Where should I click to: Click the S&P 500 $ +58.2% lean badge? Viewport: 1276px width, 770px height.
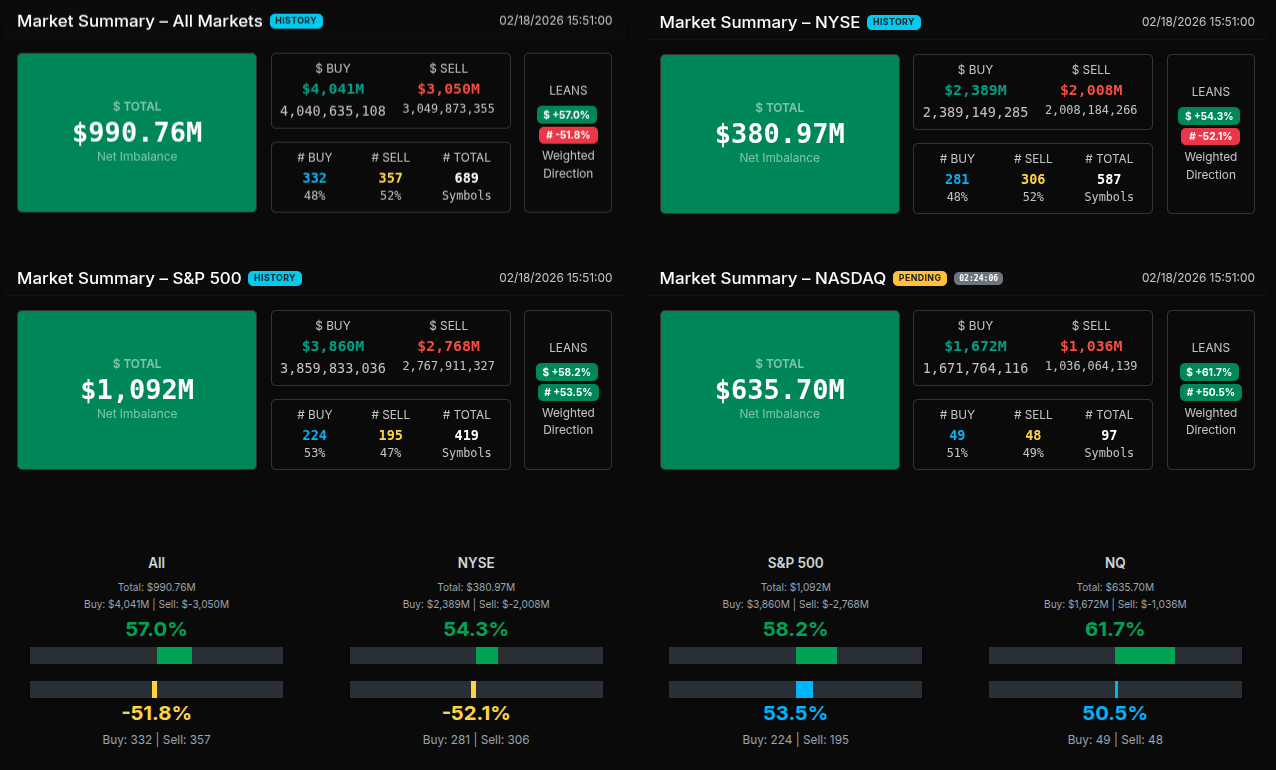click(567, 372)
